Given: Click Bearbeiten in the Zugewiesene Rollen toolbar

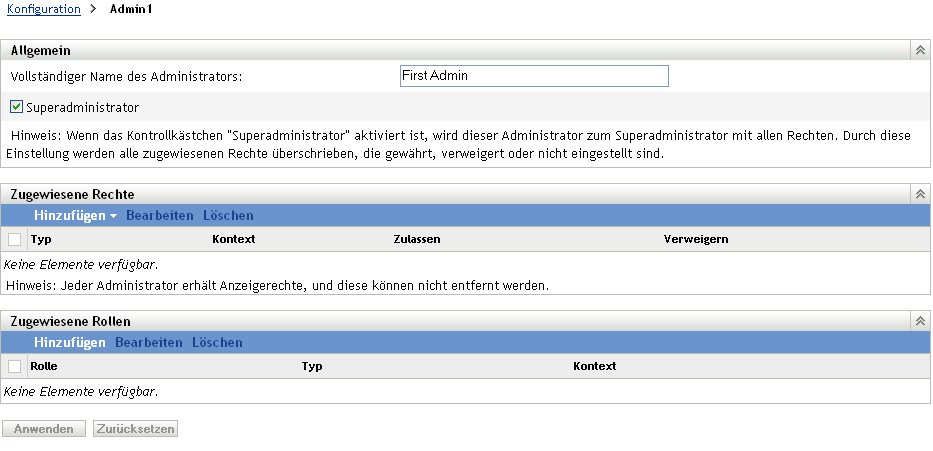Looking at the screenshot, I should 148,342.
